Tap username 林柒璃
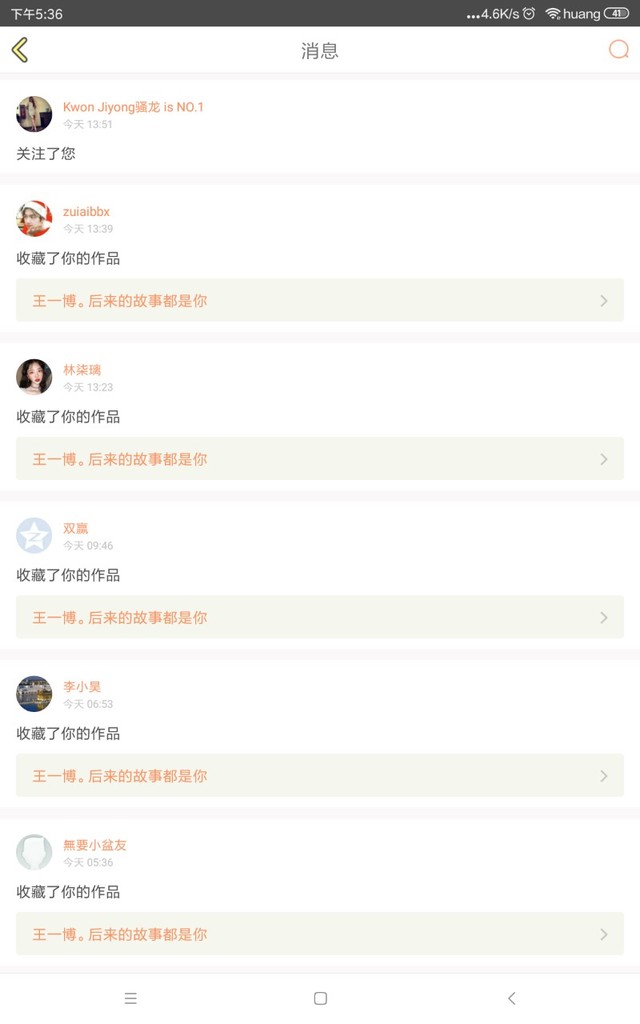 [82, 370]
